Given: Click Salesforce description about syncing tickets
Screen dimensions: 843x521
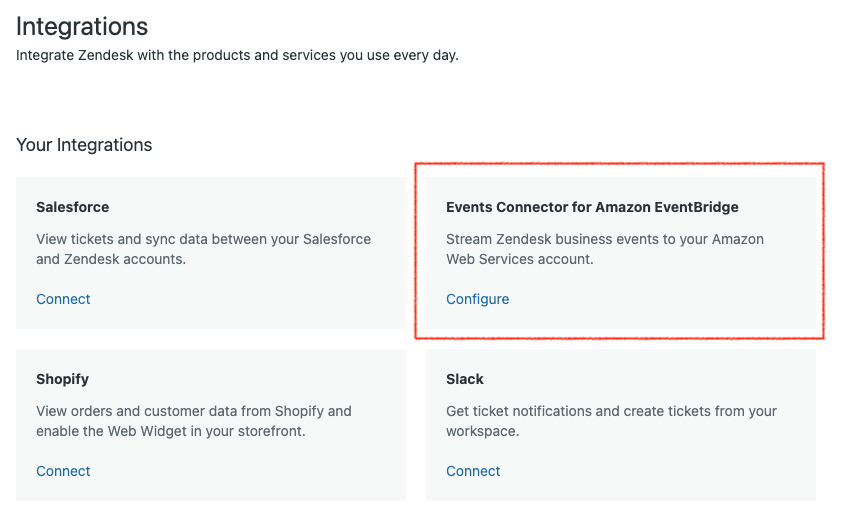Looking at the screenshot, I should point(203,249).
